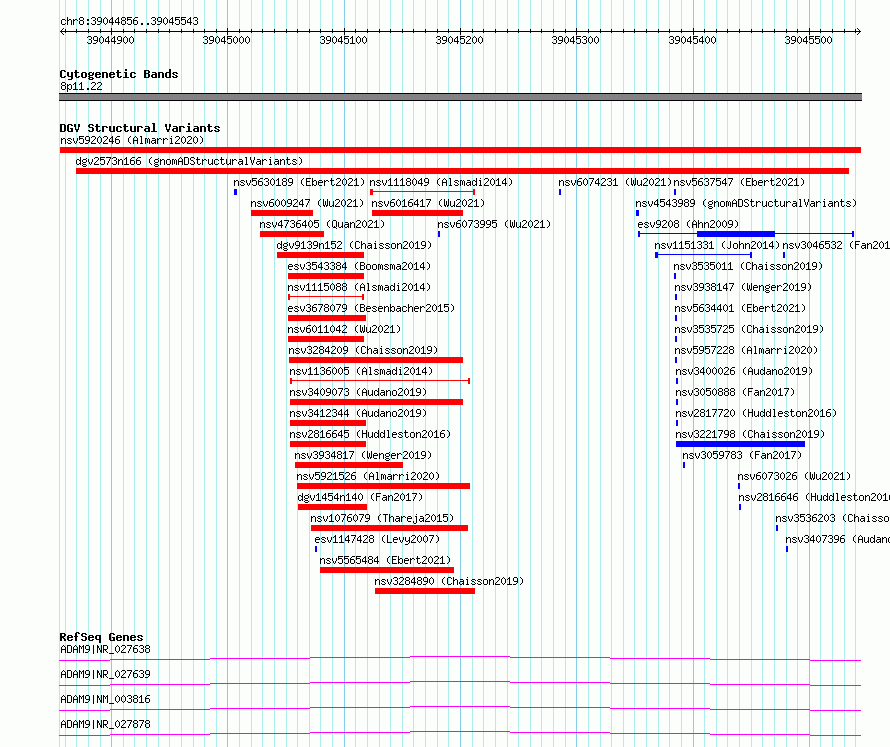Click the ruler at position 39045300

(576, 40)
